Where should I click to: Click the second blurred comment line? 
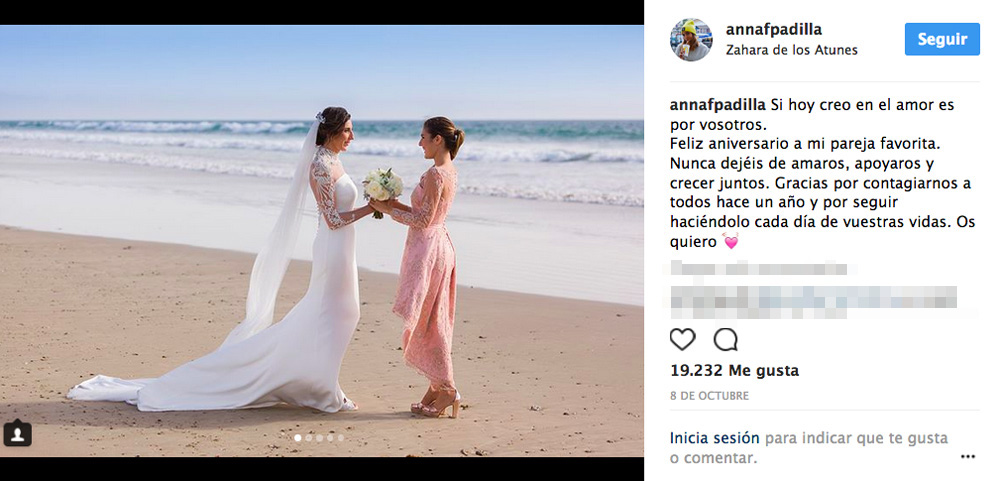tap(813, 301)
